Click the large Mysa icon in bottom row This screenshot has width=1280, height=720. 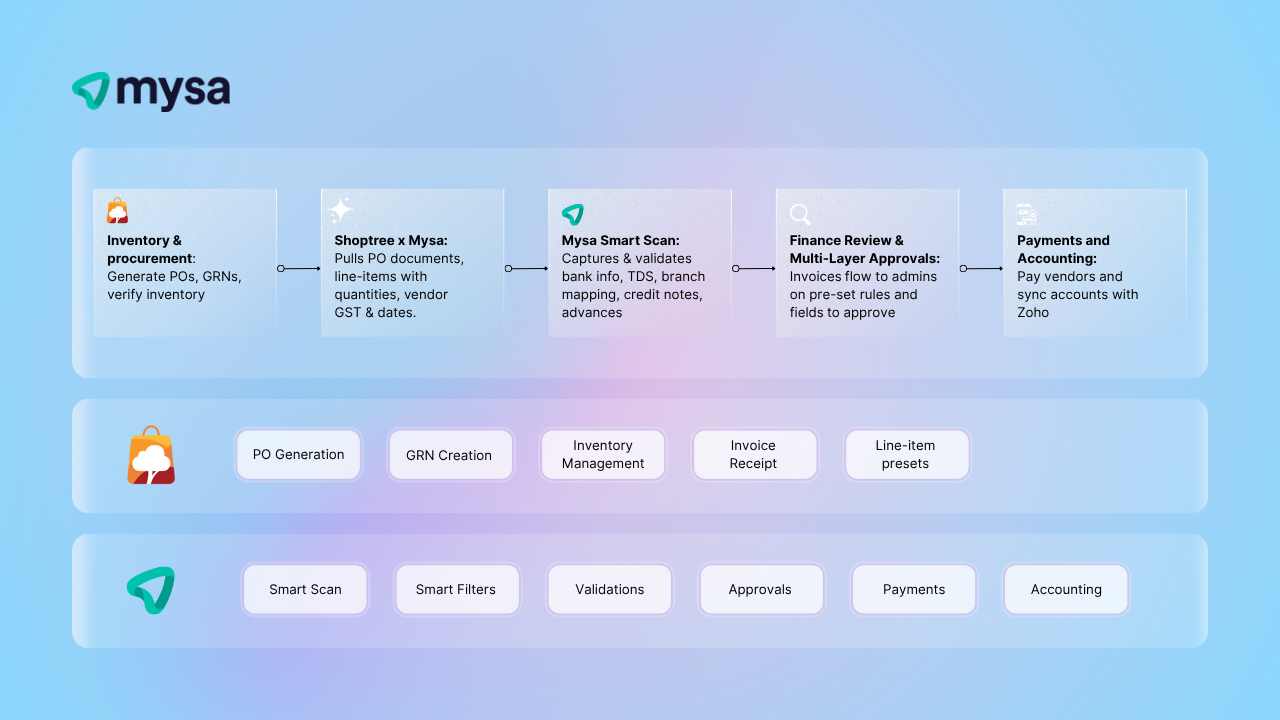point(151,590)
